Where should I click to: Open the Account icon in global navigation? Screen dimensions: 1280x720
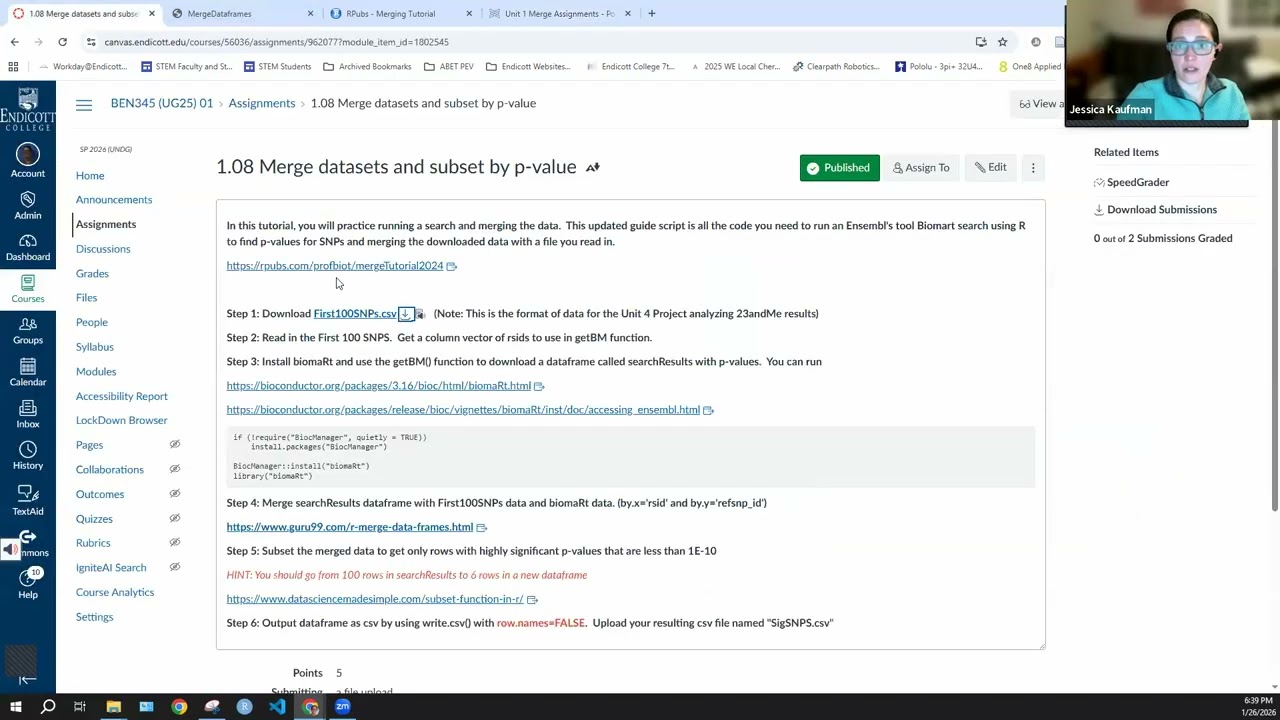28,160
